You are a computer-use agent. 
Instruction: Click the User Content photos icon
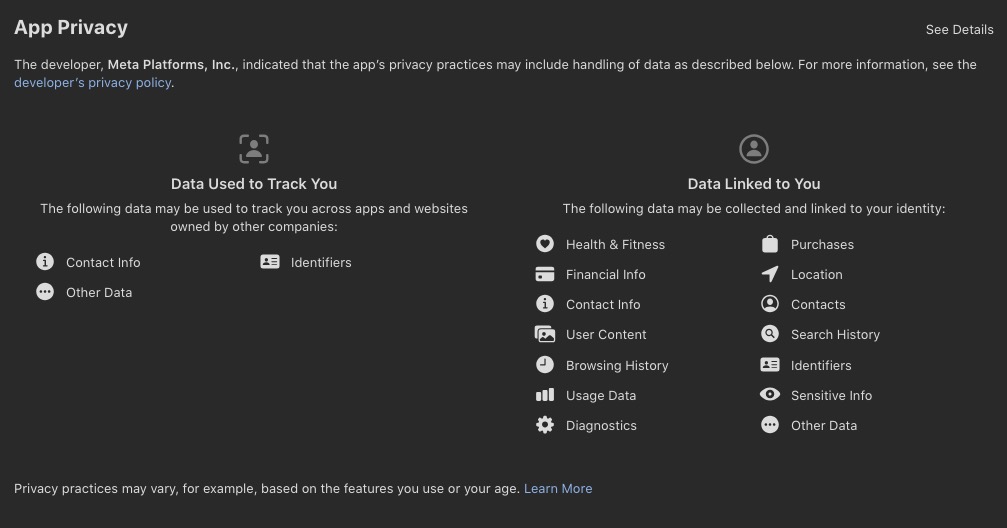pyautogui.click(x=545, y=334)
